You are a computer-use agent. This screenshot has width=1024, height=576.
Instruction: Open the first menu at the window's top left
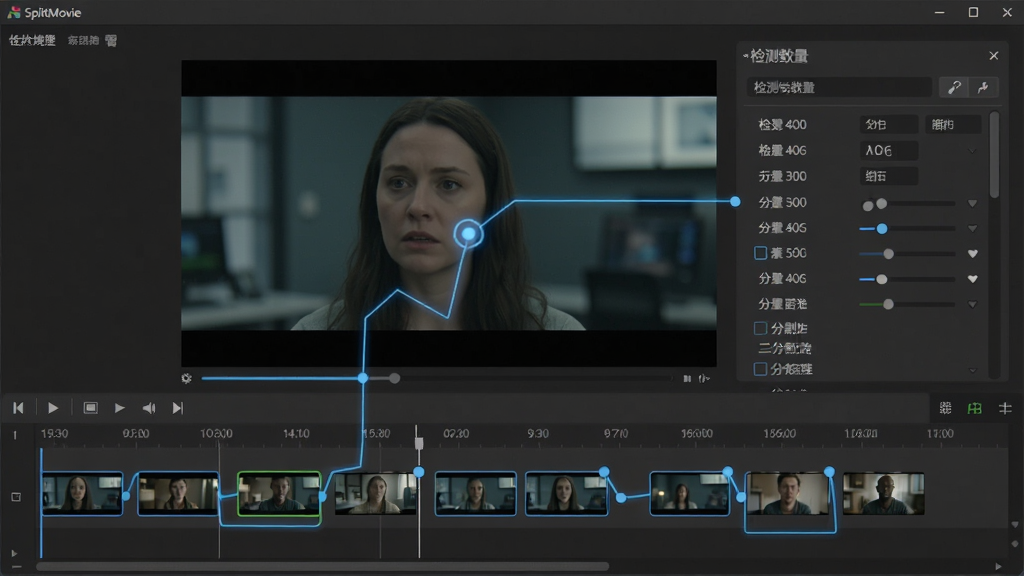point(32,40)
